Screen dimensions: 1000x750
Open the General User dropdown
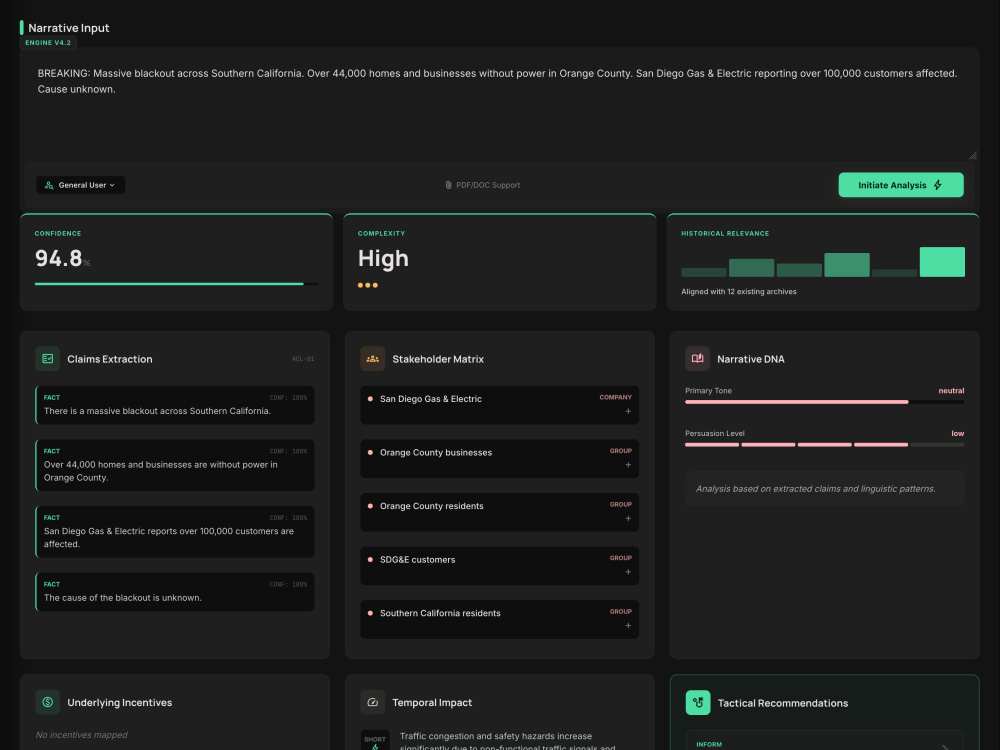80,185
